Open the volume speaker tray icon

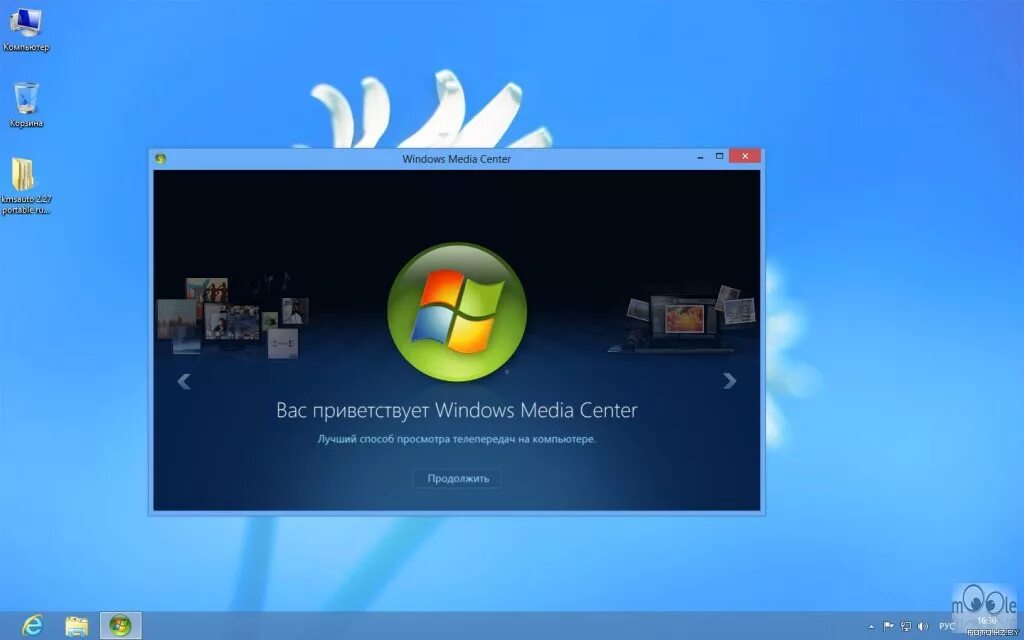(x=923, y=626)
